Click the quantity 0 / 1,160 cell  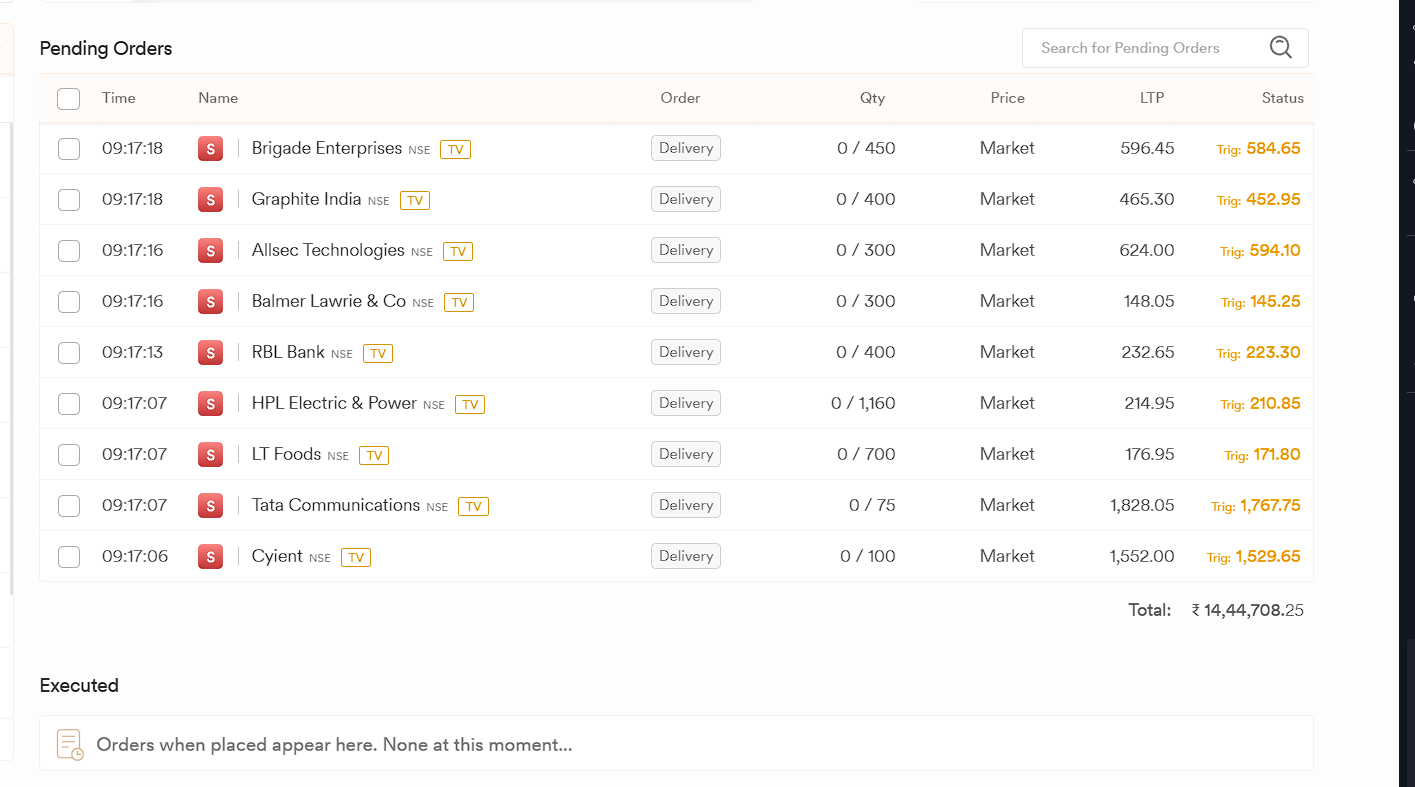click(863, 403)
